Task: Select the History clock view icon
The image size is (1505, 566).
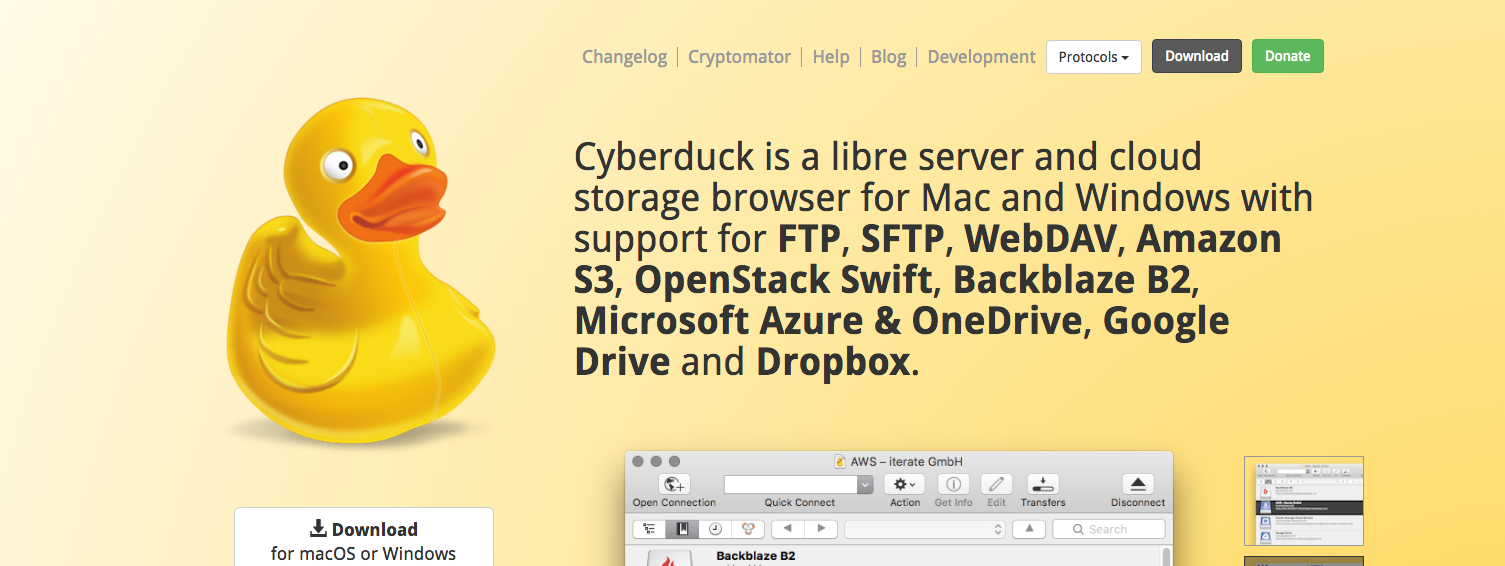Action: coord(715,529)
